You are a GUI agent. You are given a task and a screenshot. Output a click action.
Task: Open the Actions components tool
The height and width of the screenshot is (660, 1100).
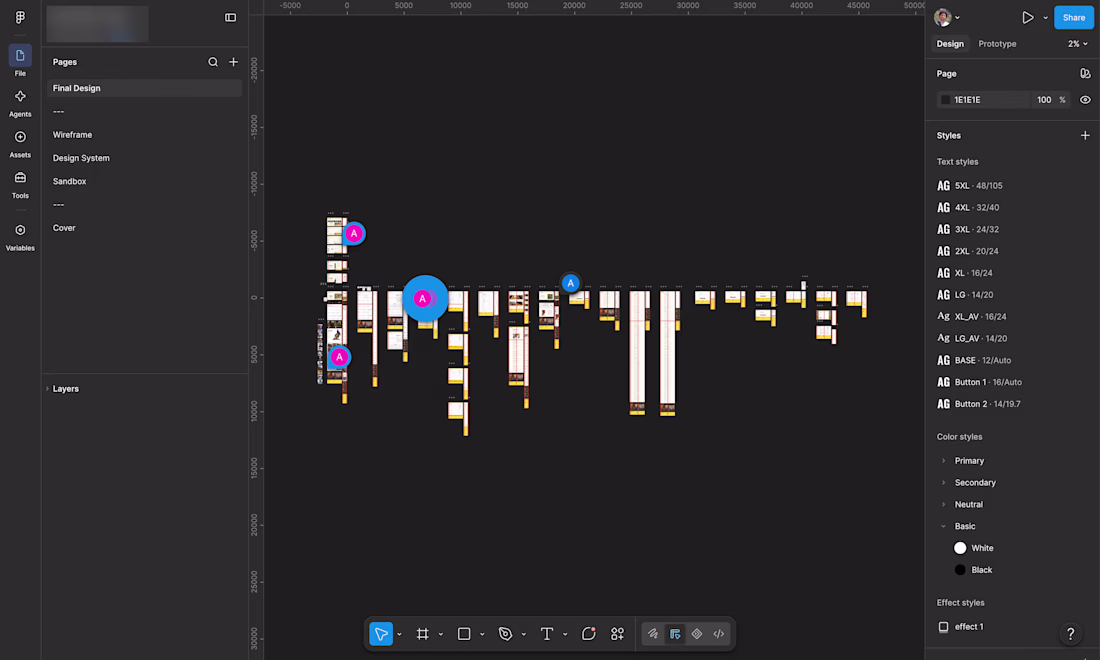(617, 634)
